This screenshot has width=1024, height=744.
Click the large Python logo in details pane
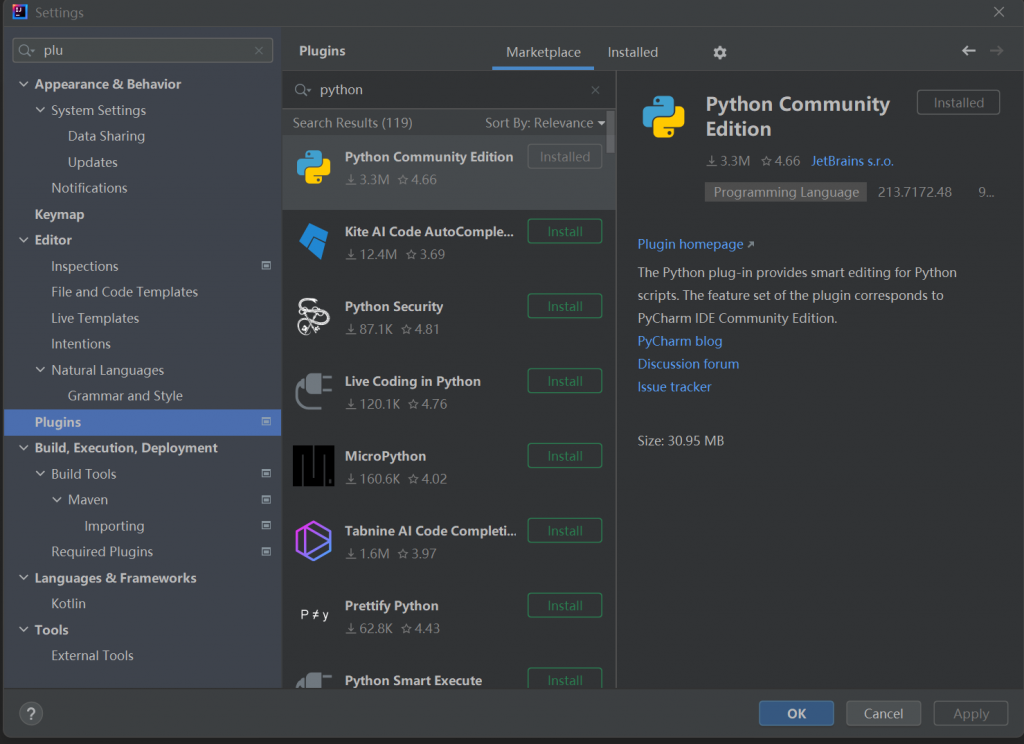(664, 117)
